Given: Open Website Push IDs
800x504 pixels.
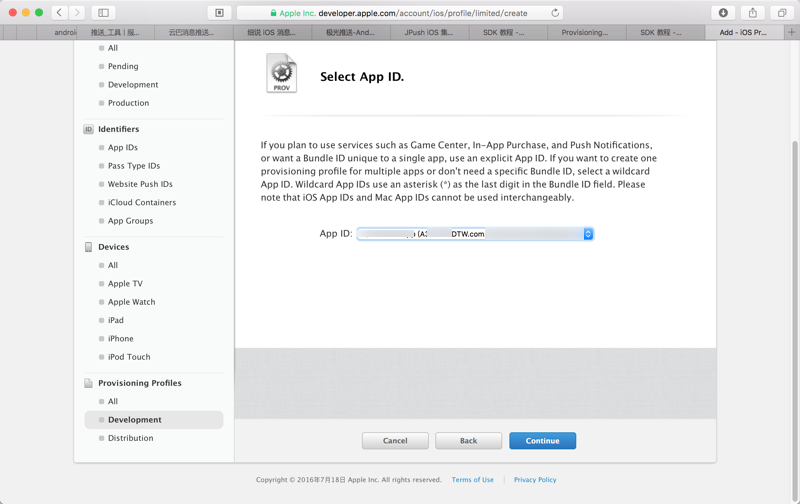Looking at the screenshot, I should 140,184.
